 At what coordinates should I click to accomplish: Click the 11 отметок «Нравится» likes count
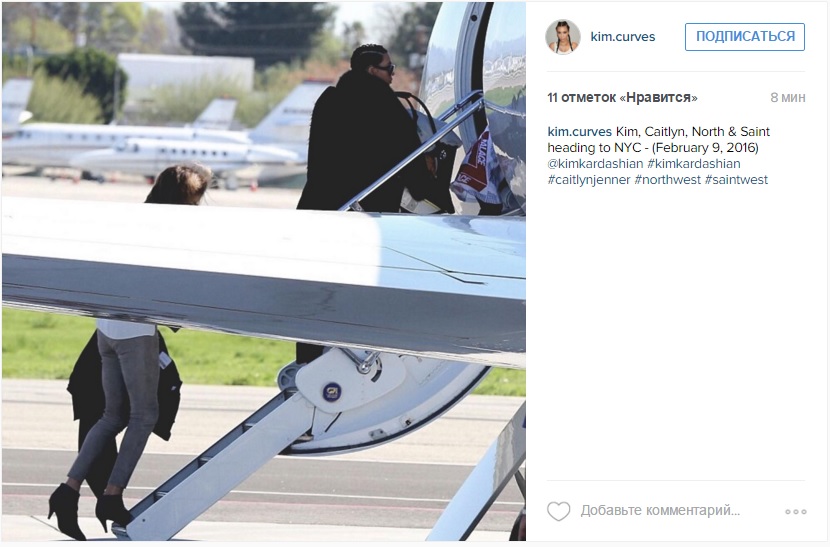(622, 97)
